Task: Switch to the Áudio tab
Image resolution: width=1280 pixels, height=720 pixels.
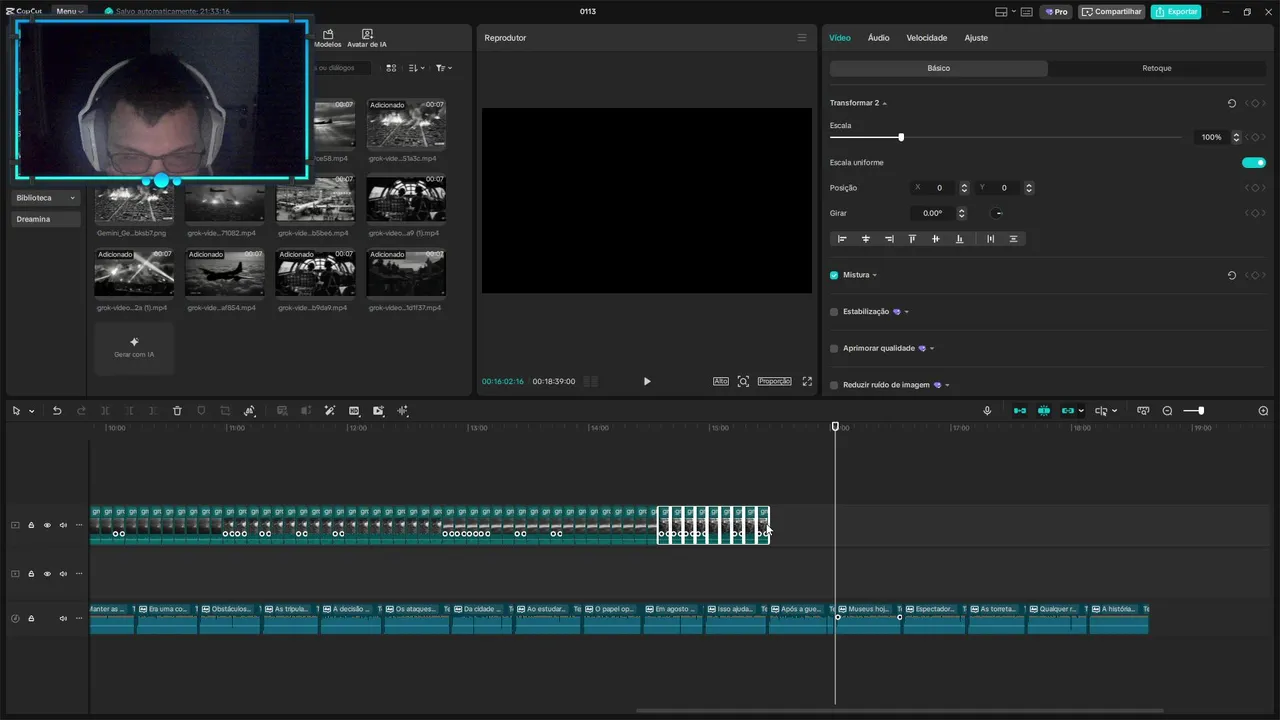Action: click(878, 38)
